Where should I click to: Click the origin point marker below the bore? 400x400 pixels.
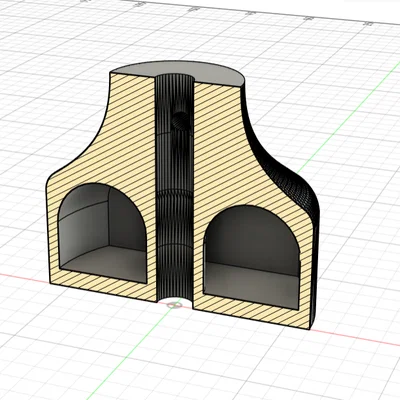pos(173,305)
